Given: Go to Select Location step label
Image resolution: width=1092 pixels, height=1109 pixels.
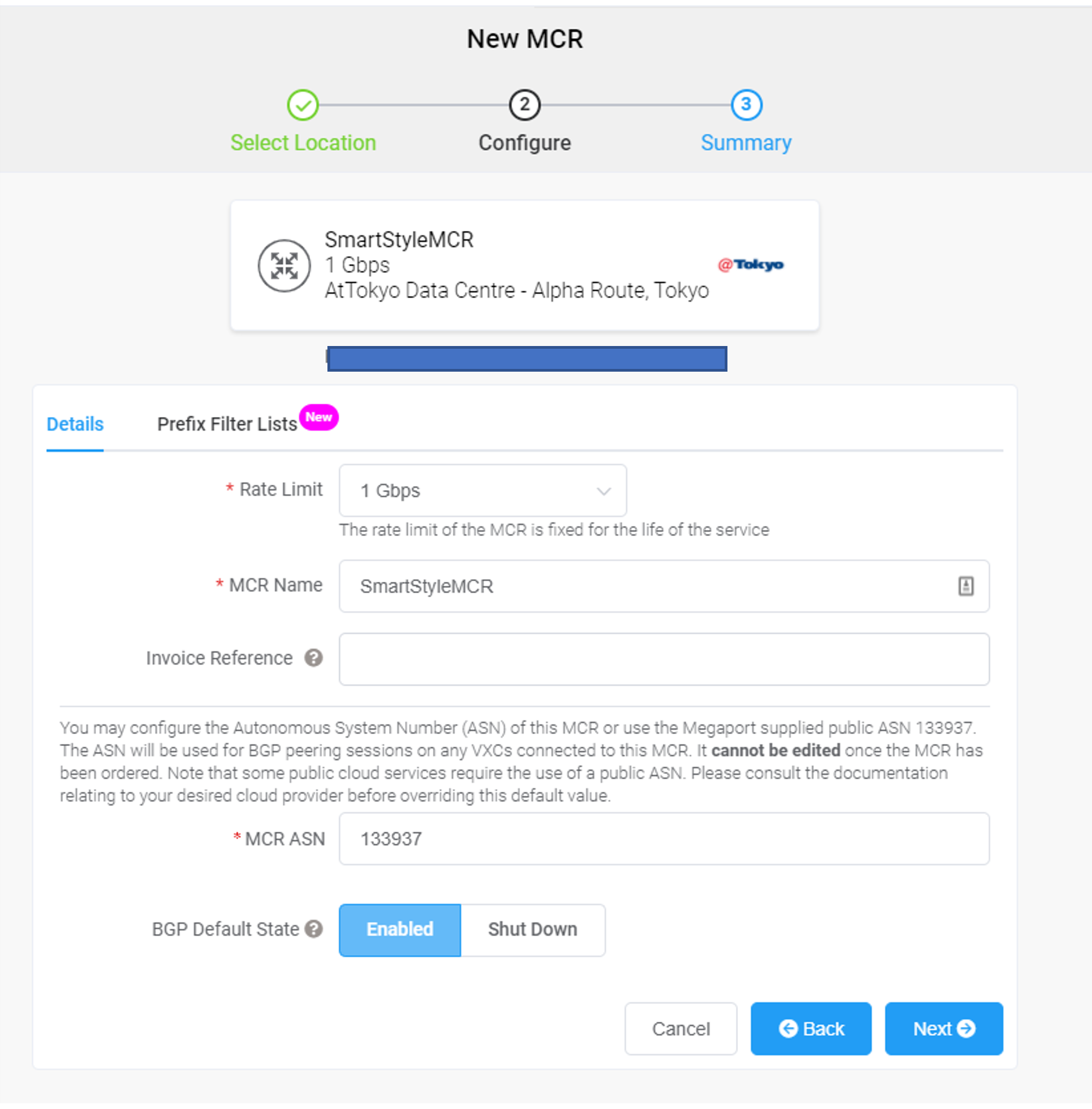Looking at the screenshot, I should point(303,143).
